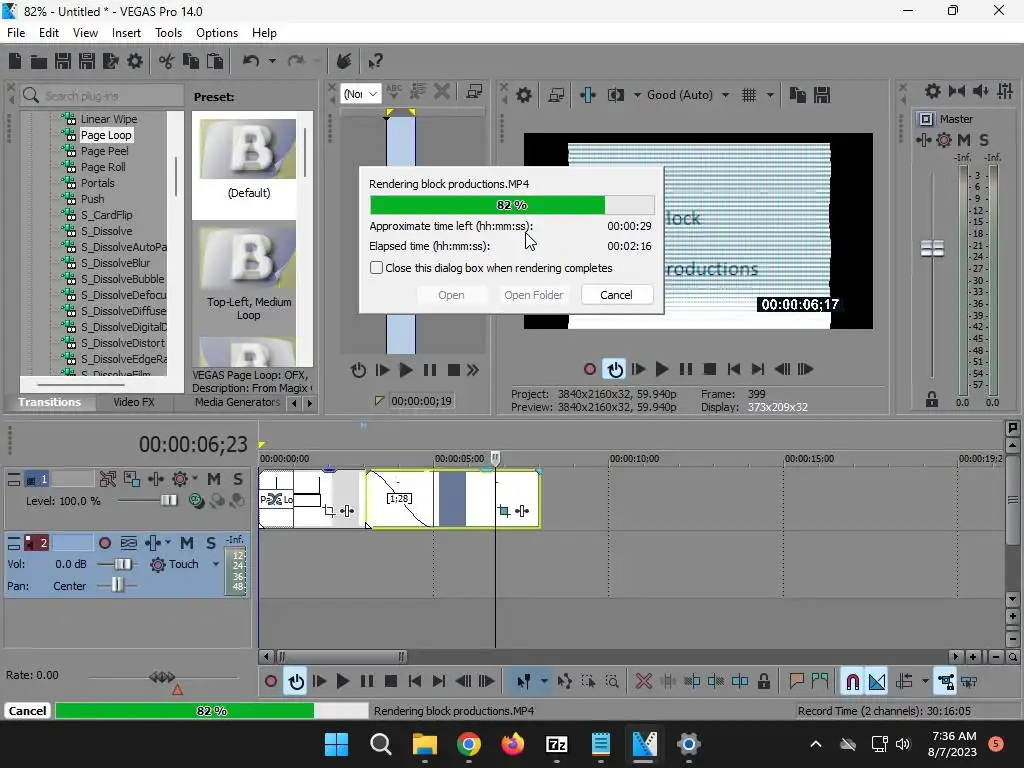Click the Search plug-ins field
1024x768 pixels.
tap(102, 96)
